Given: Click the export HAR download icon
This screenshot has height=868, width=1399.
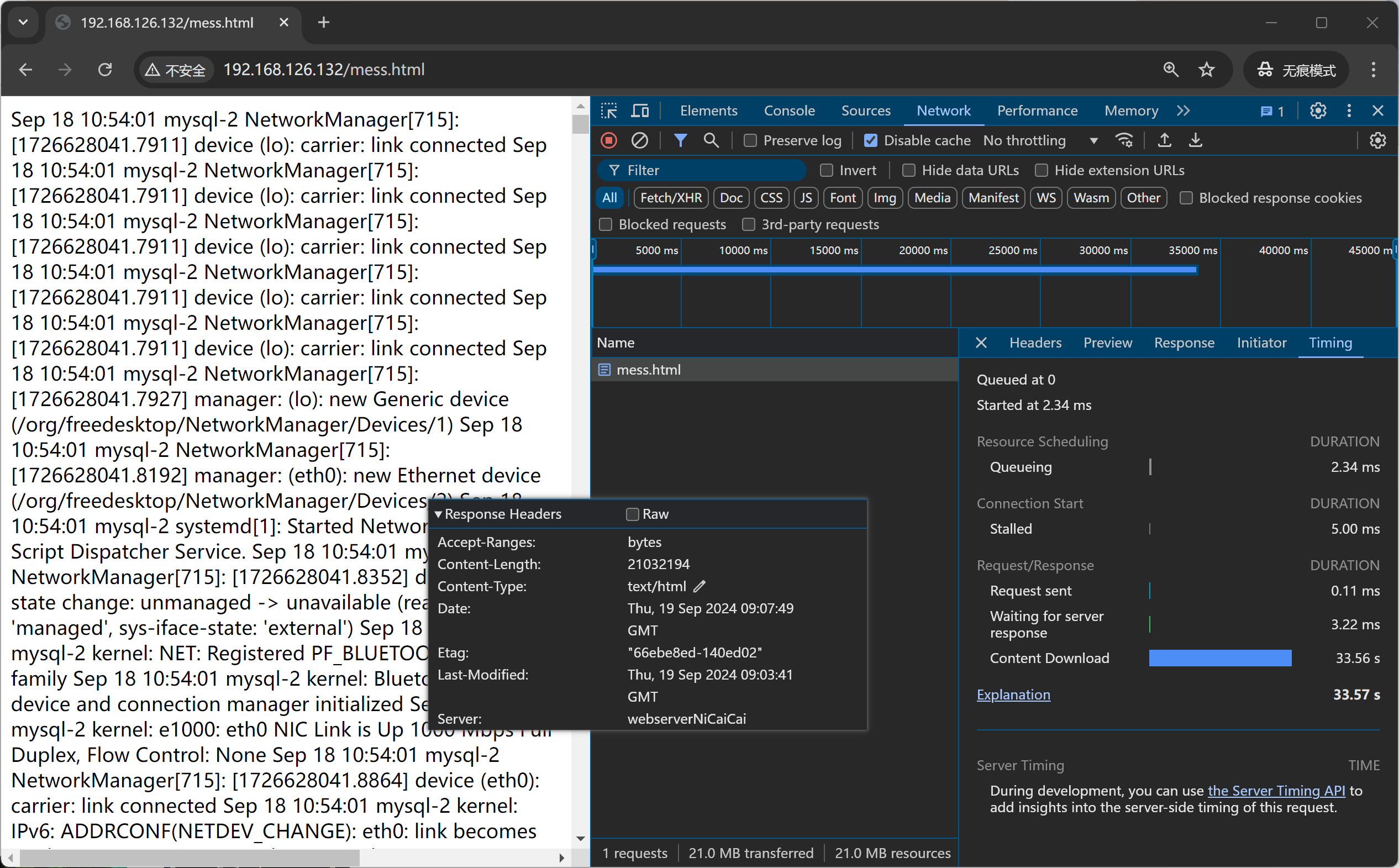Looking at the screenshot, I should tap(1195, 141).
